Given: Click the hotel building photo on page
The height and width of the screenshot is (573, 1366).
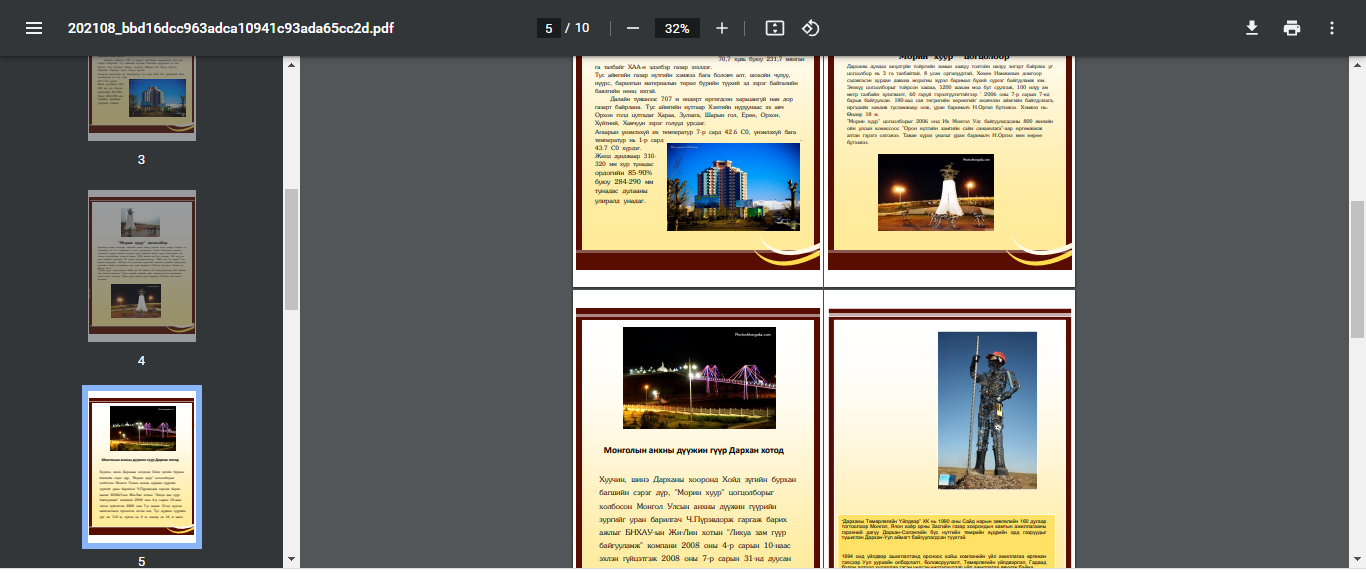Looking at the screenshot, I should click(733, 187).
